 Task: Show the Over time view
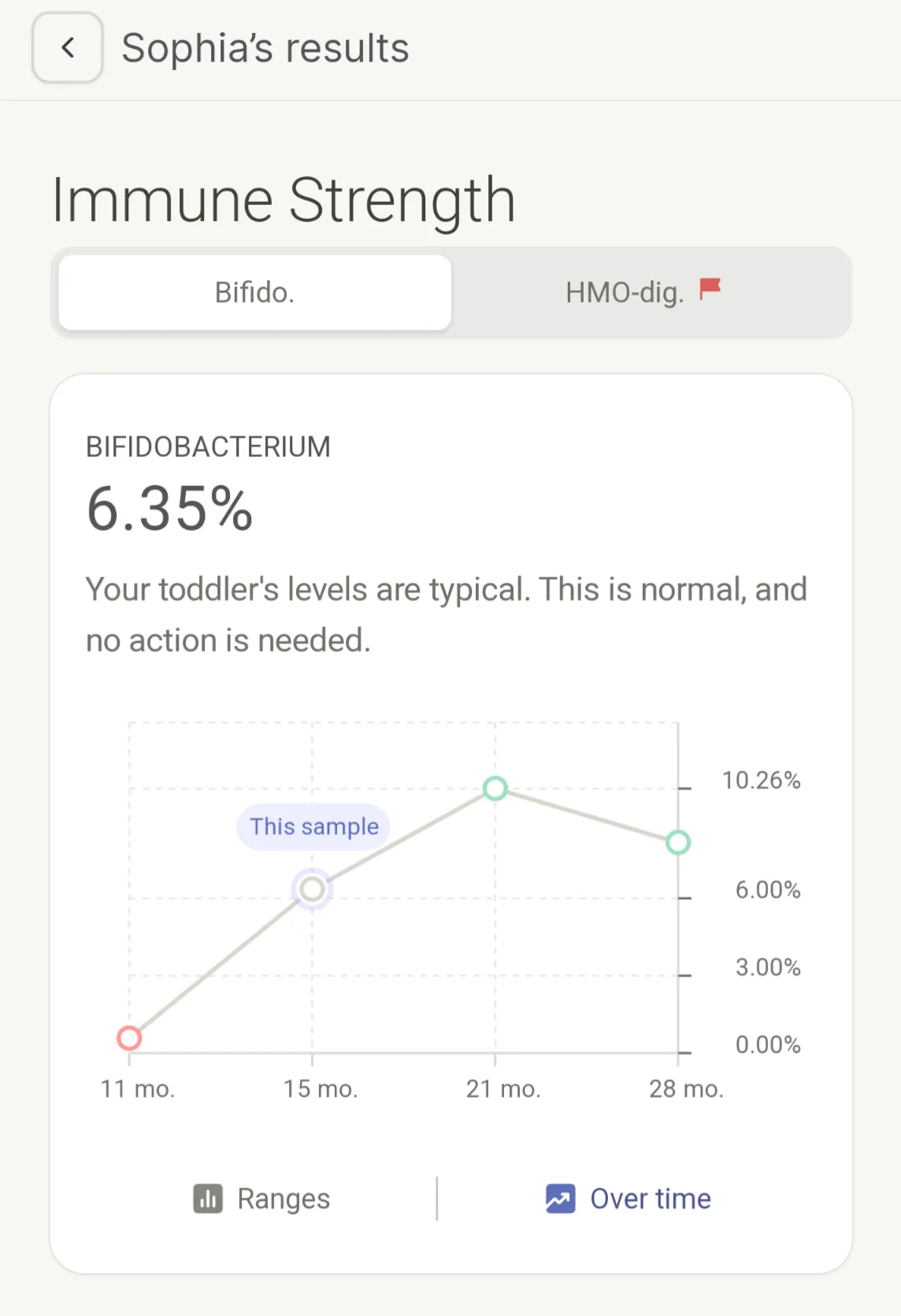[628, 1199]
